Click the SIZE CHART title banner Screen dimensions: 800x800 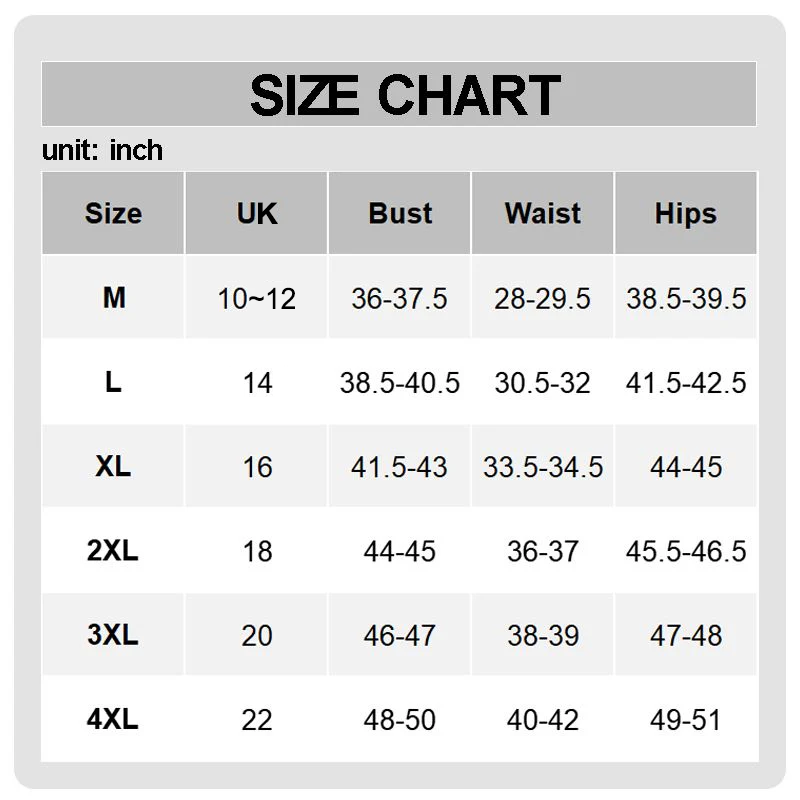399,95
